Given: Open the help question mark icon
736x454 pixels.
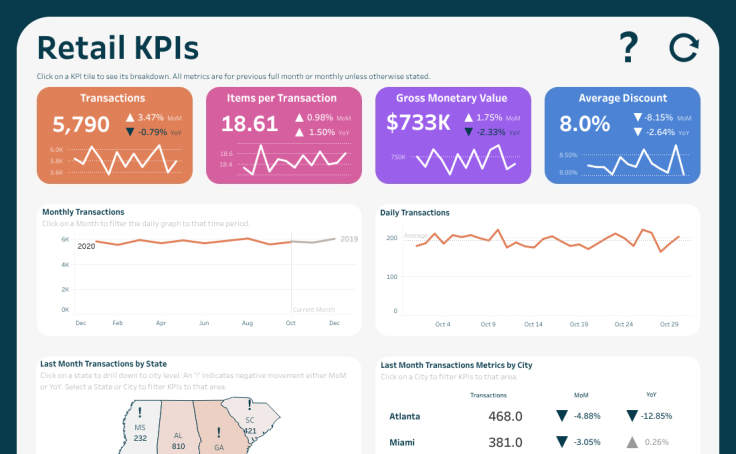Looking at the screenshot, I should click(x=629, y=47).
